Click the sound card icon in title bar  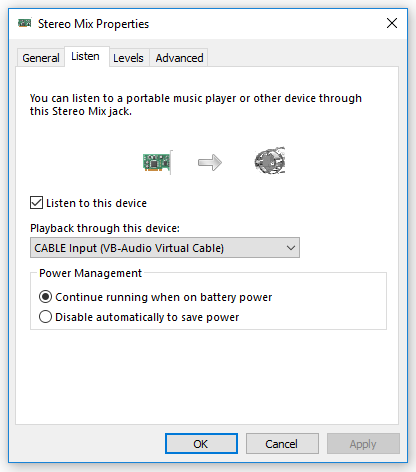25,23
